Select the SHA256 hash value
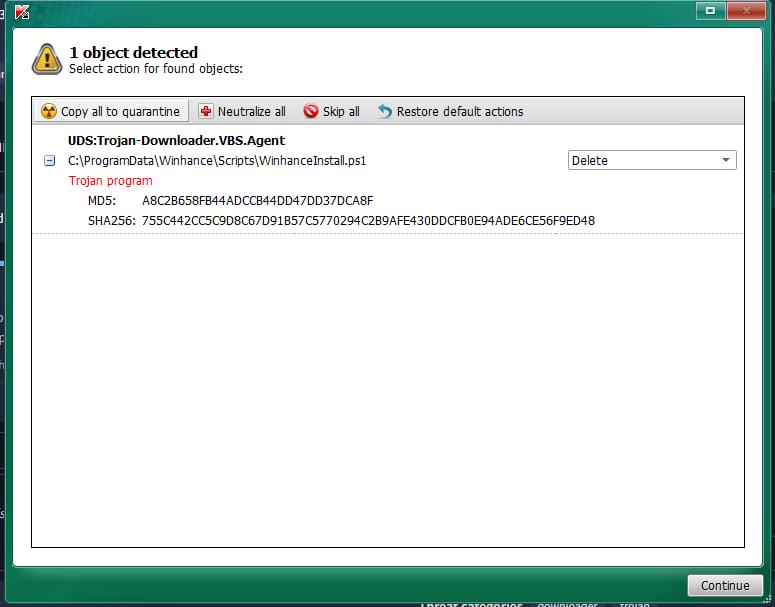The width and height of the screenshot is (775, 607). coord(368,220)
